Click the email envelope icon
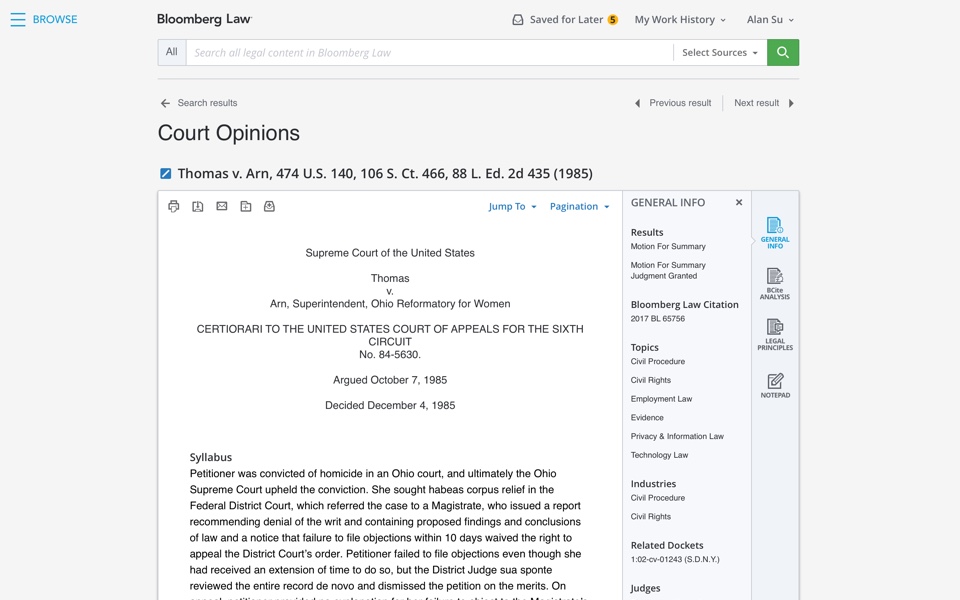Viewport: 960px width, 600px height. [x=222, y=206]
